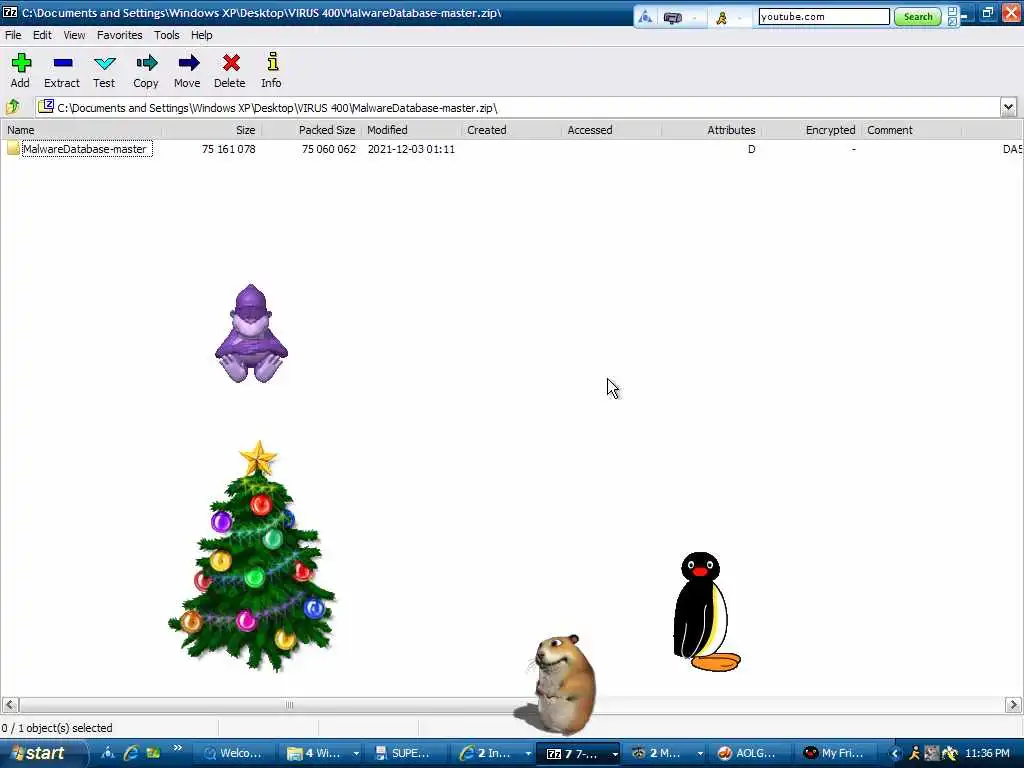Click the AOL triangle icon in title toolbar
Screen dimensions: 1024x768
coord(645,17)
